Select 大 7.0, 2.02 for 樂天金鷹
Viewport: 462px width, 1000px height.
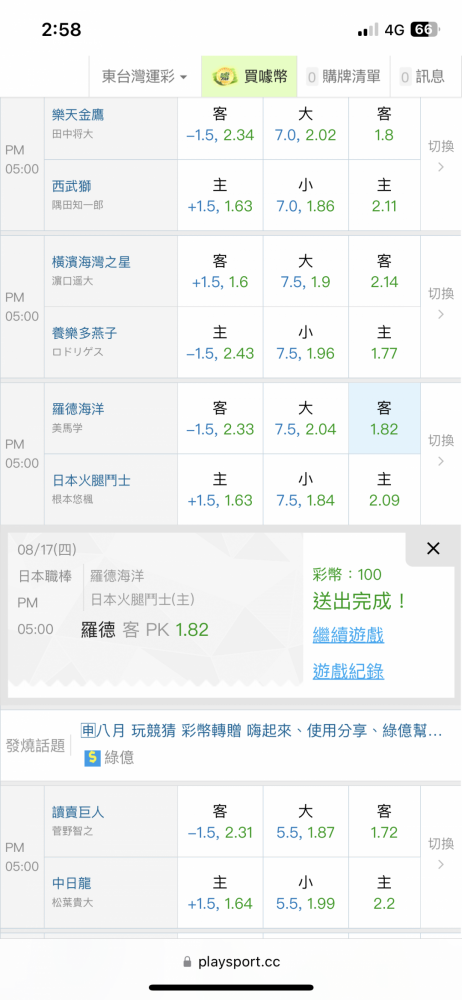coord(305,124)
